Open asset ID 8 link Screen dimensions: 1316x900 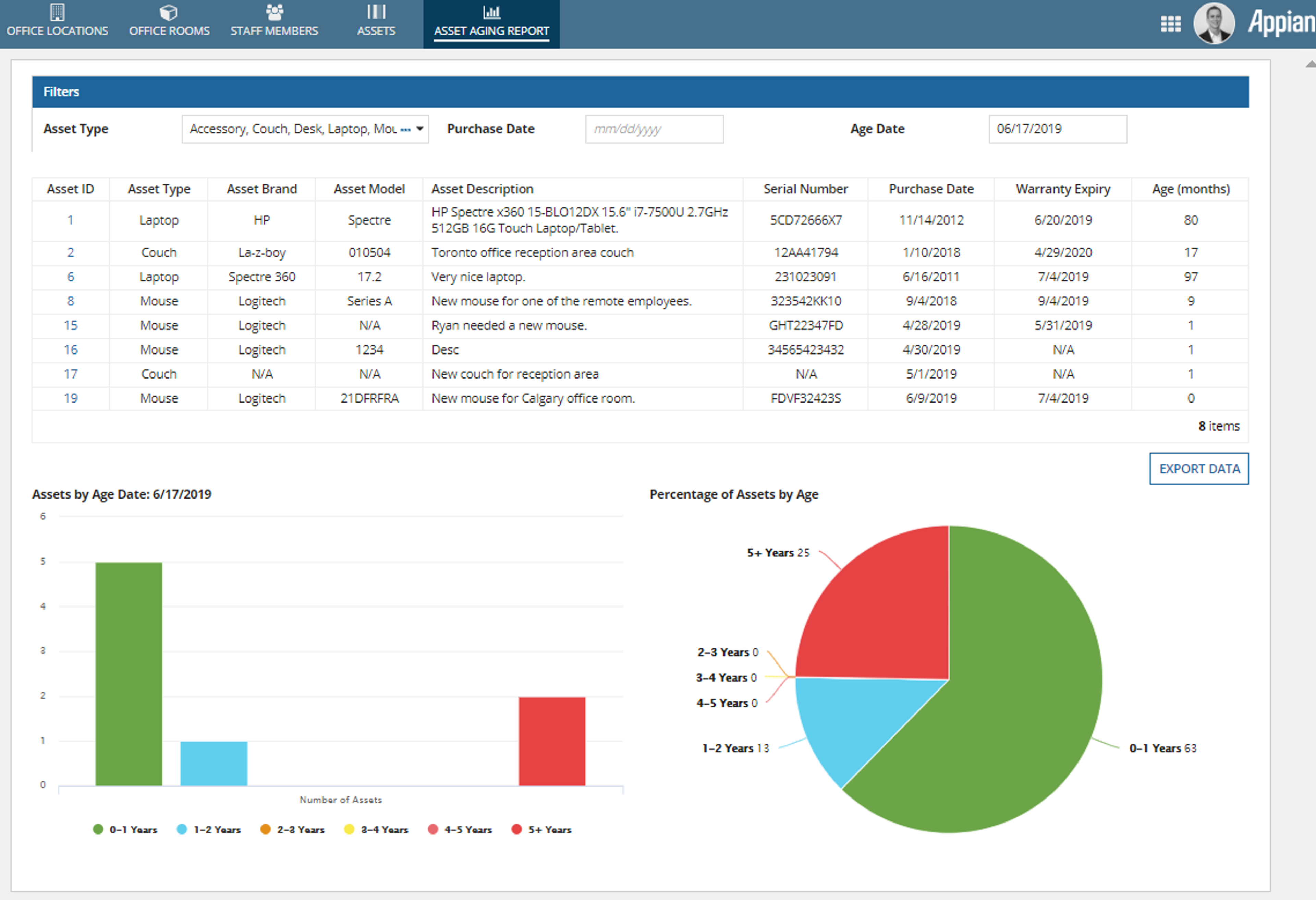click(70, 301)
